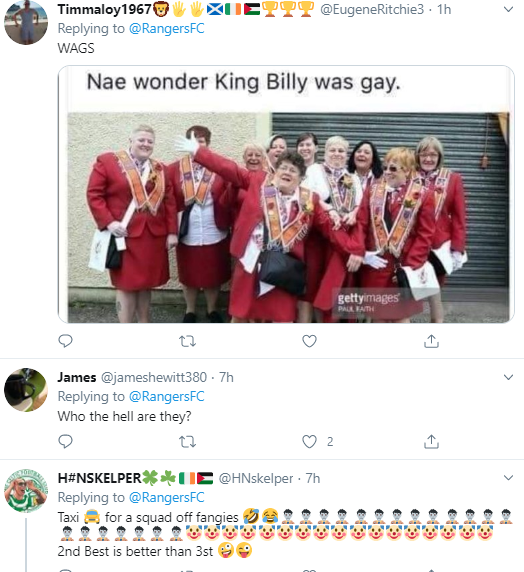
Task: Like James's tweet showing 2 likes
Action: [x=309, y=441]
